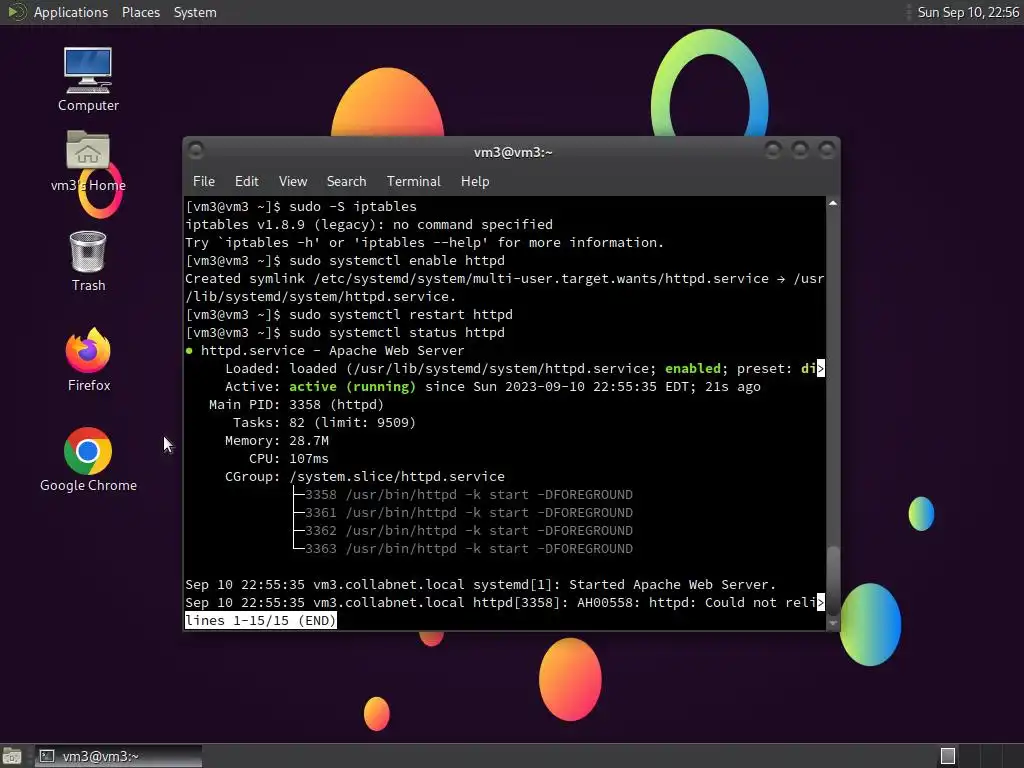Open the terminal View menu
The image size is (1024, 768).
[x=293, y=182]
